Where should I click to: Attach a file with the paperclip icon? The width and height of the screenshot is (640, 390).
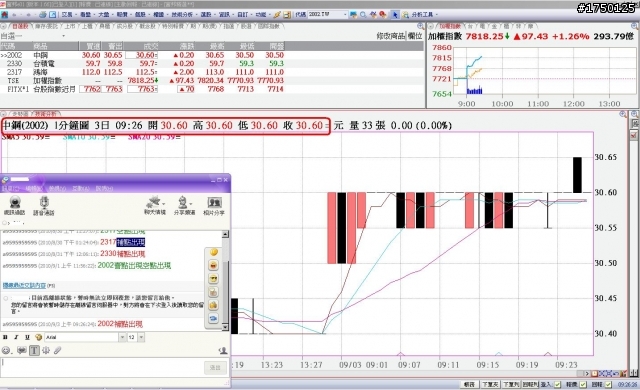pyautogui.click(x=58, y=350)
